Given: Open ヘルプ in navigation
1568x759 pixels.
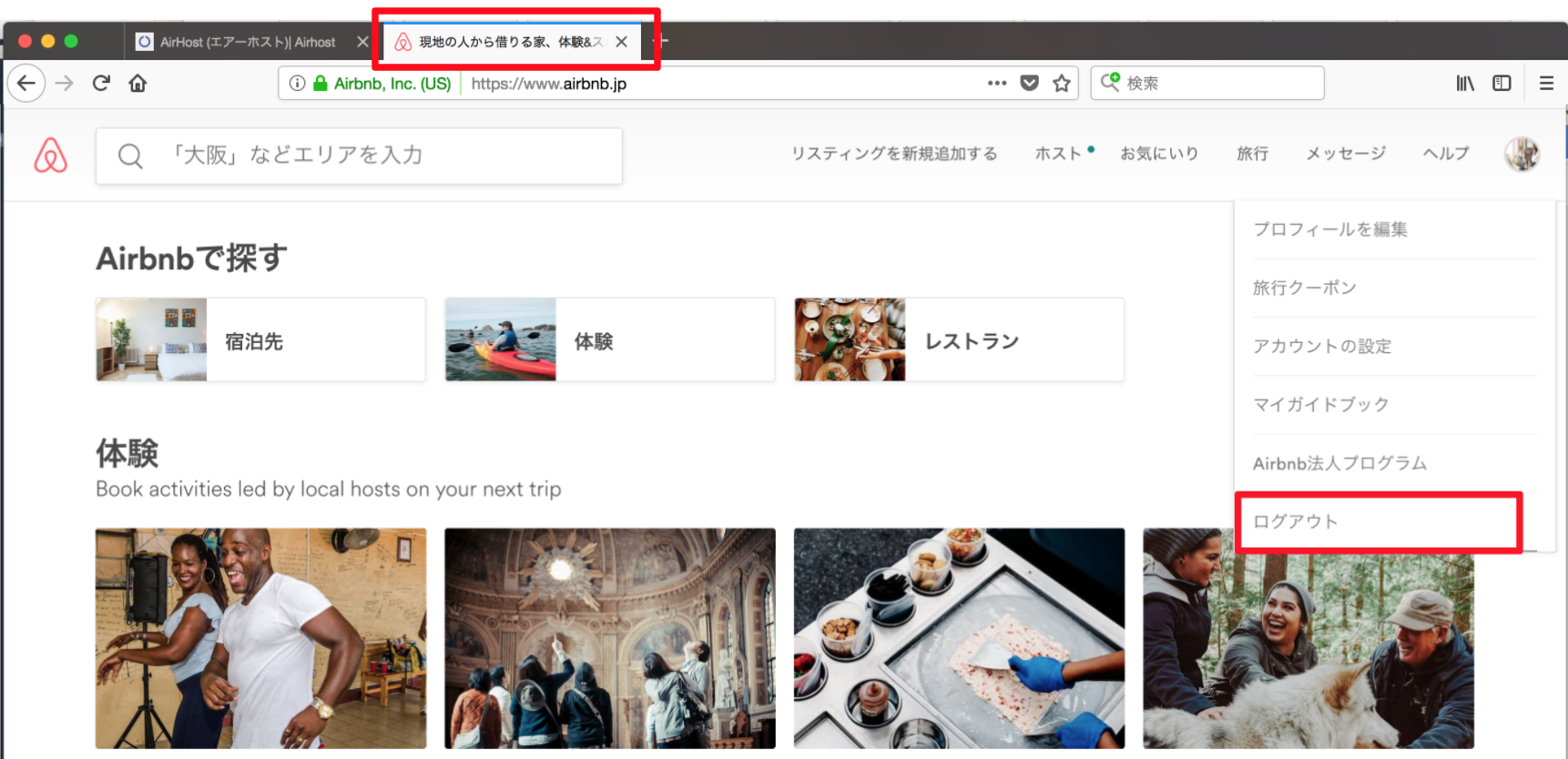Looking at the screenshot, I should [1446, 154].
